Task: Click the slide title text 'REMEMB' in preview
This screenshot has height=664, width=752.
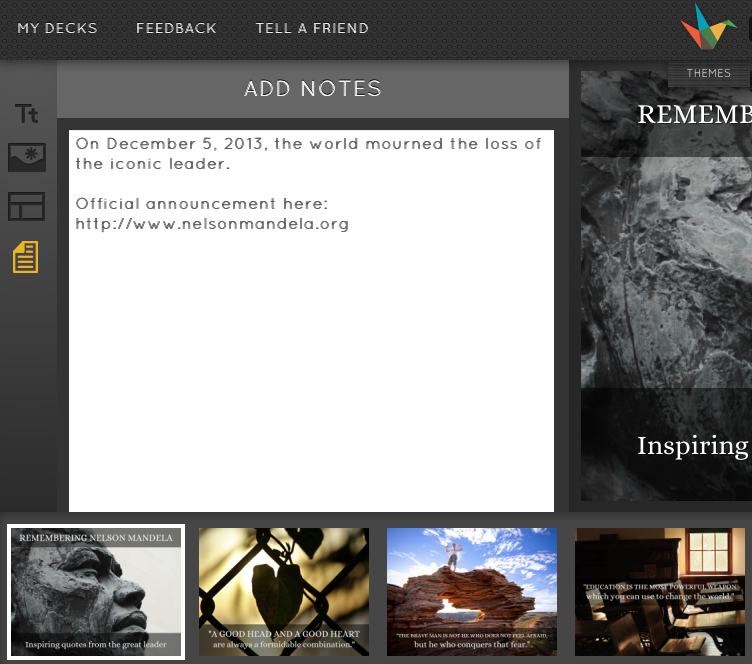Action: (694, 115)
